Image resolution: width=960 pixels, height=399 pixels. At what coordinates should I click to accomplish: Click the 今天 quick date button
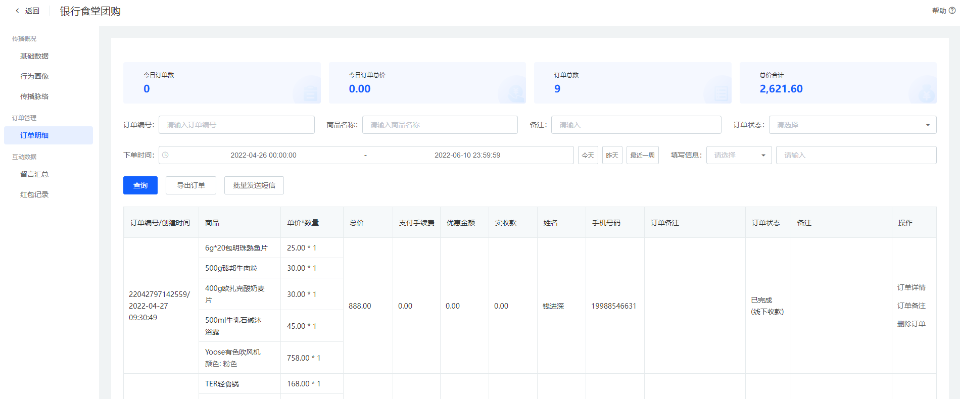pos(588,155)
